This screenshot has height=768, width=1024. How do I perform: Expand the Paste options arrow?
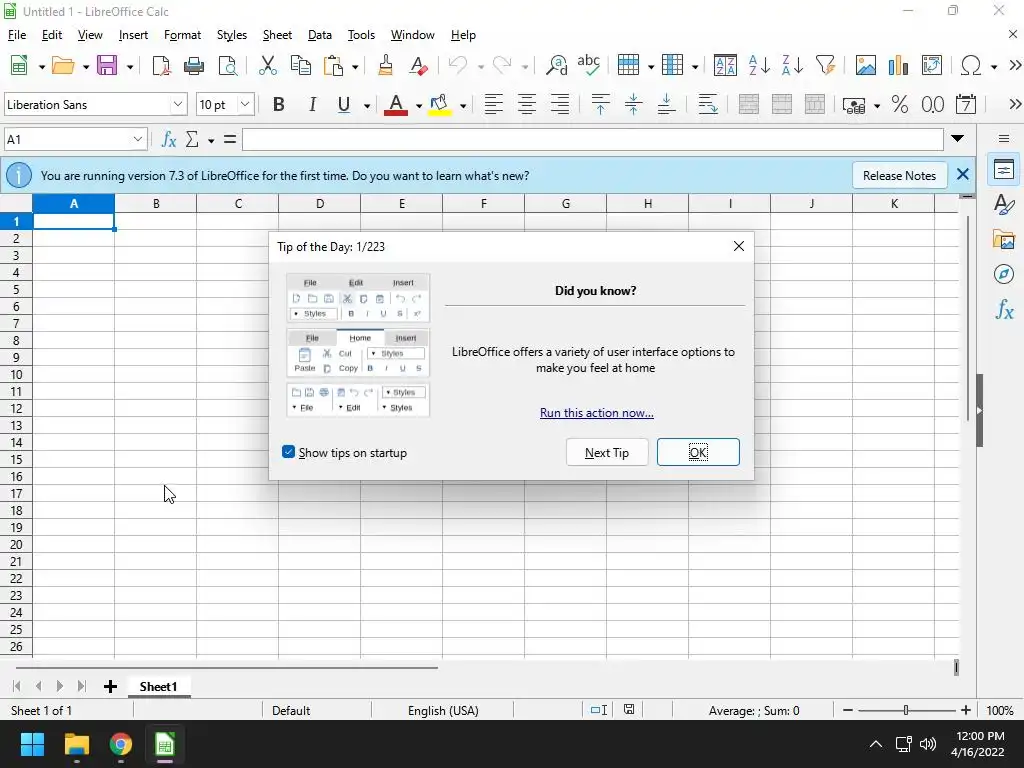(x=355, y=67)
